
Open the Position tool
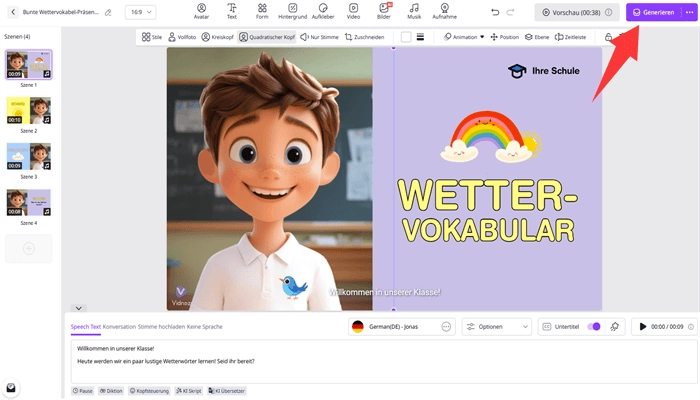[504, 37]
